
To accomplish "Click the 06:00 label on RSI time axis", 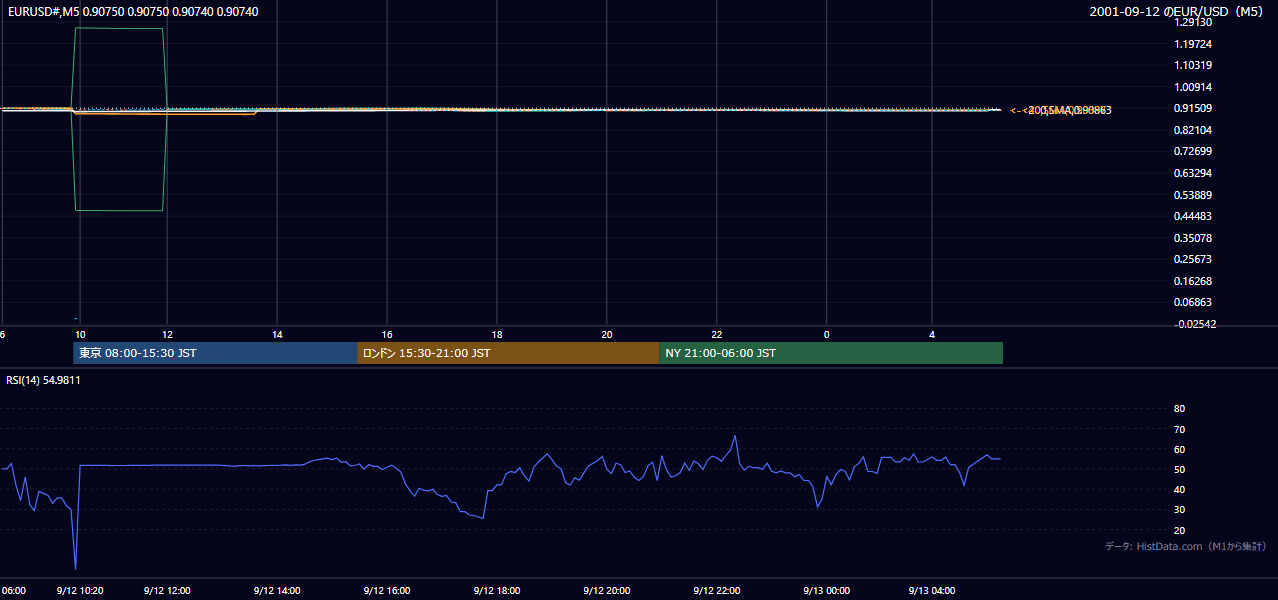I will pos(13,590).
